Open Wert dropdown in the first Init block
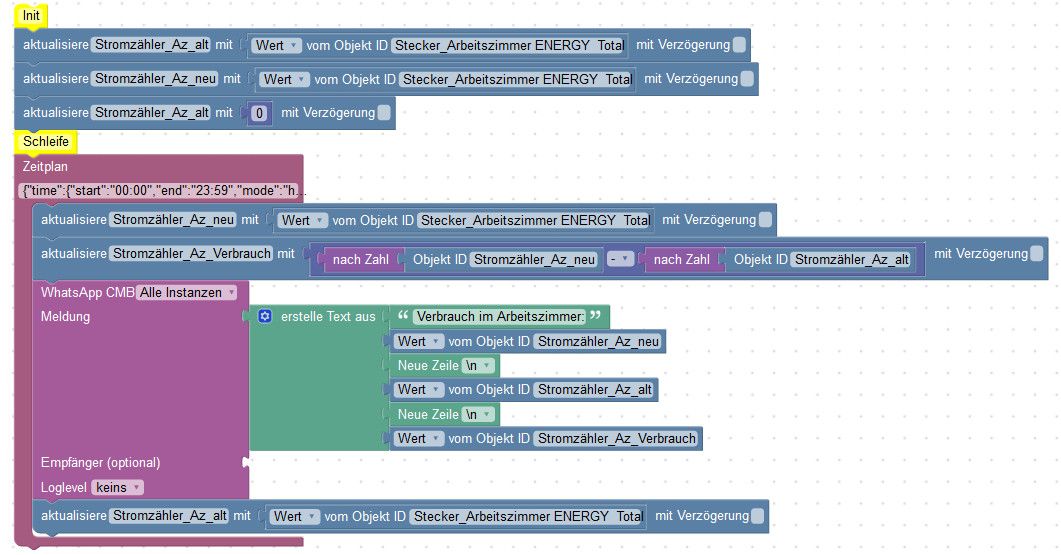 (276, 45)
